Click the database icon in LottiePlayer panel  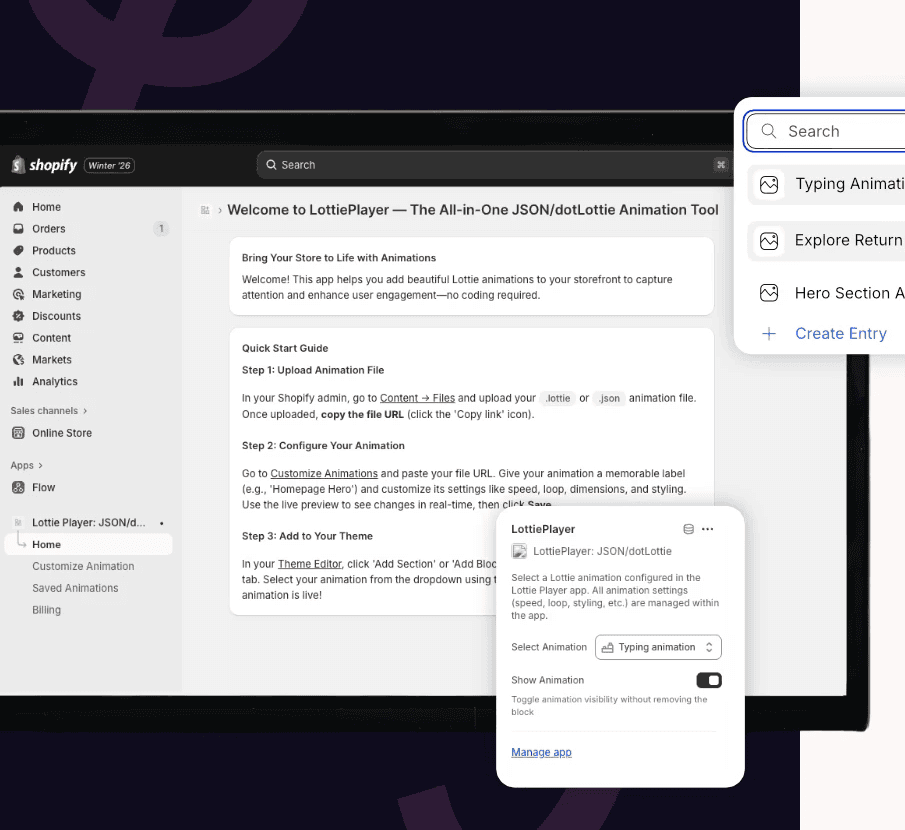click(689, 529)
